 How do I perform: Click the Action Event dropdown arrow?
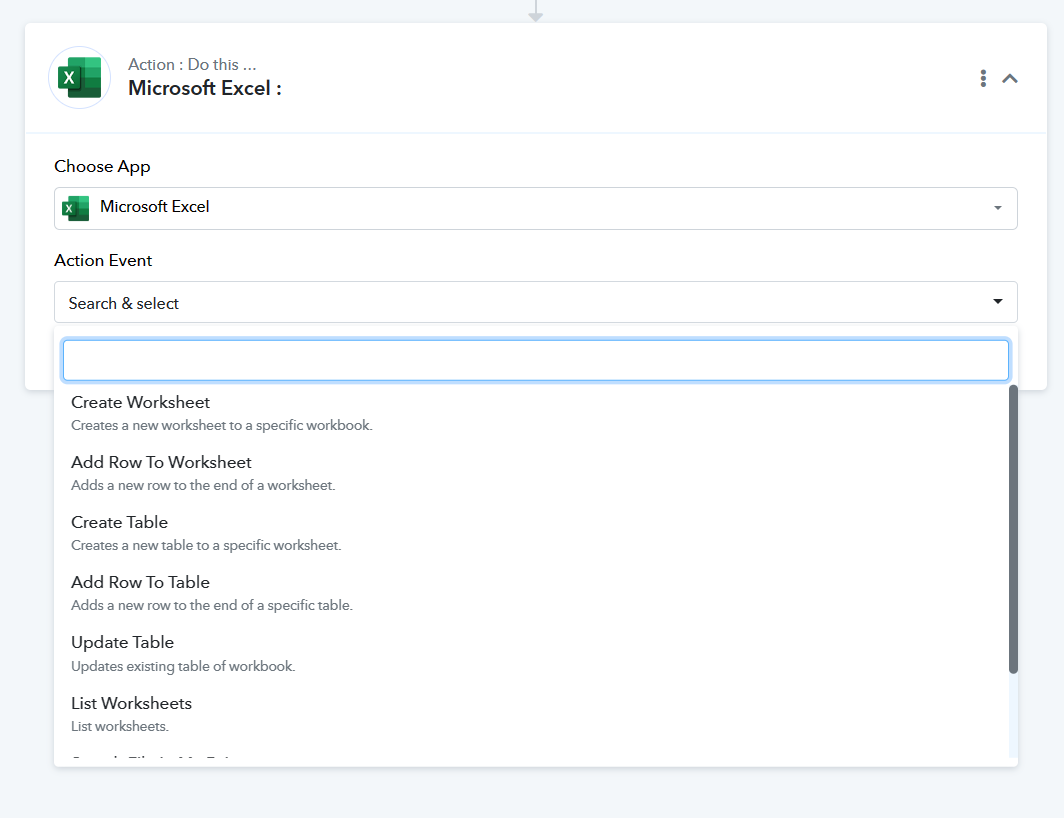tap(998, 301)
